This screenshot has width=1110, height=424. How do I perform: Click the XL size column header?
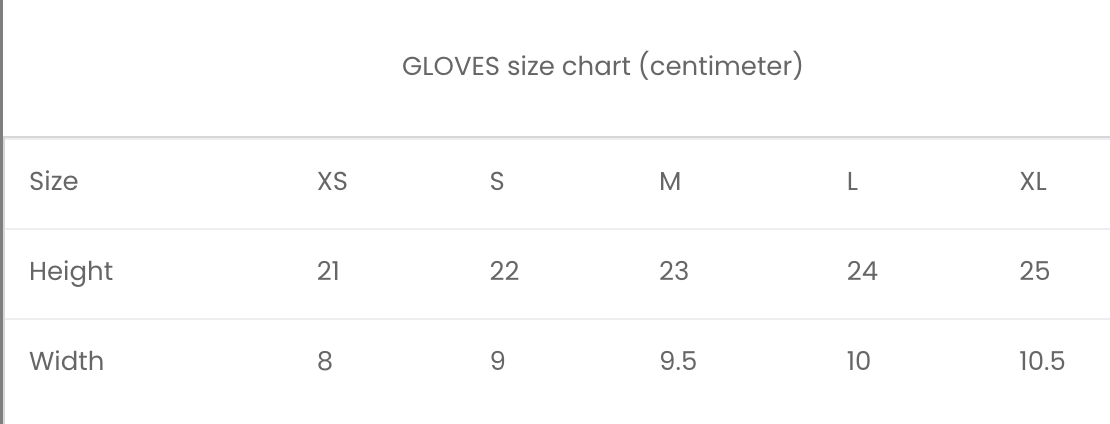click(x=1033, y=181)
